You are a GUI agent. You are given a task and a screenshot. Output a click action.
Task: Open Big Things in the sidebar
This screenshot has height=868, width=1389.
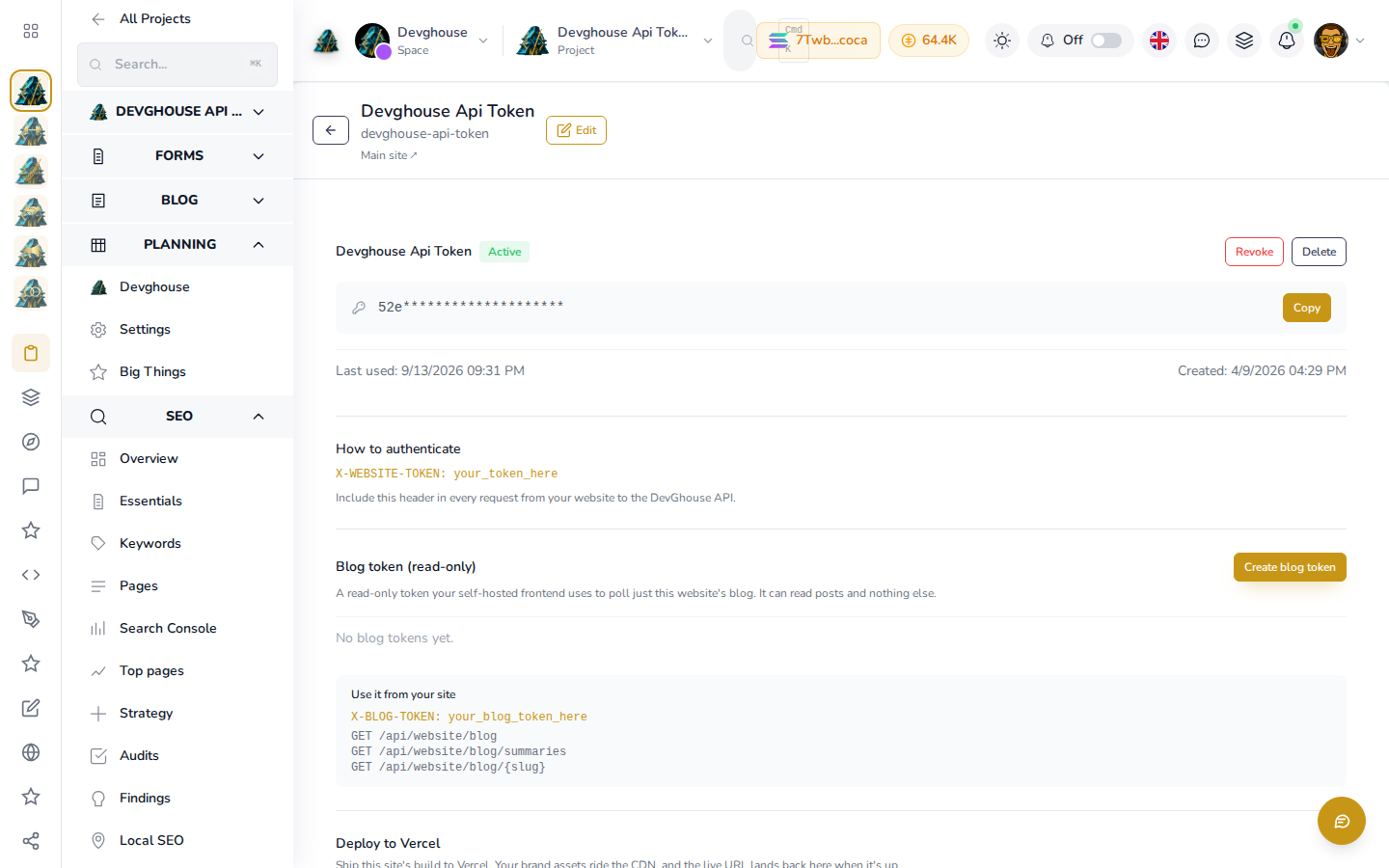pyautogui.click(x=177, y=372)
